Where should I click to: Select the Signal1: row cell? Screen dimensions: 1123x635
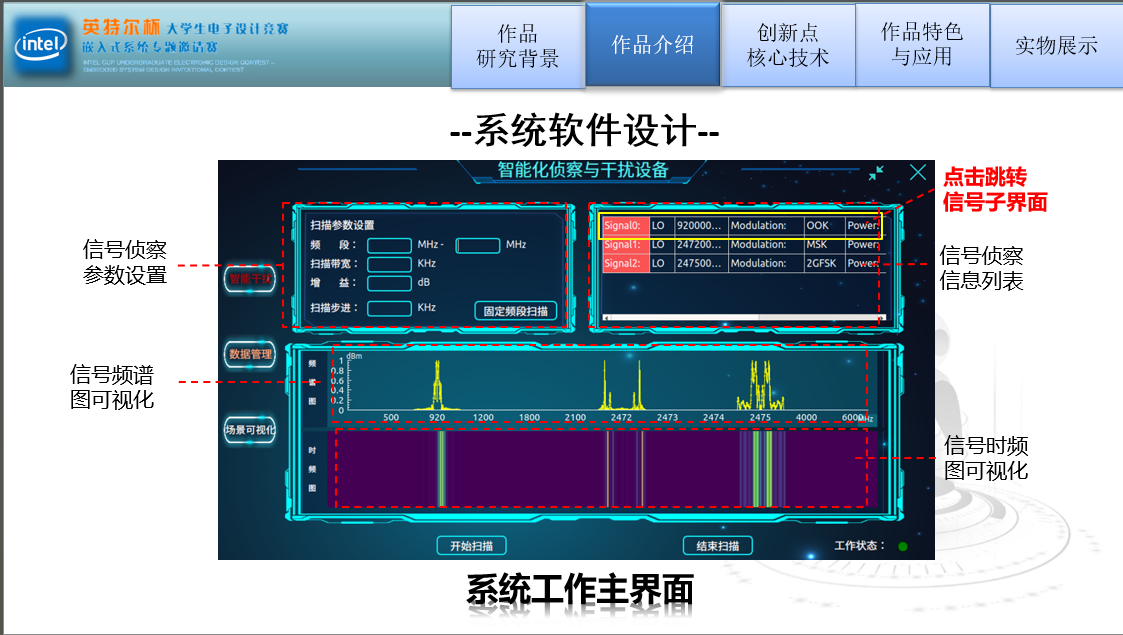pyautogui.click(x=625, y=244)
